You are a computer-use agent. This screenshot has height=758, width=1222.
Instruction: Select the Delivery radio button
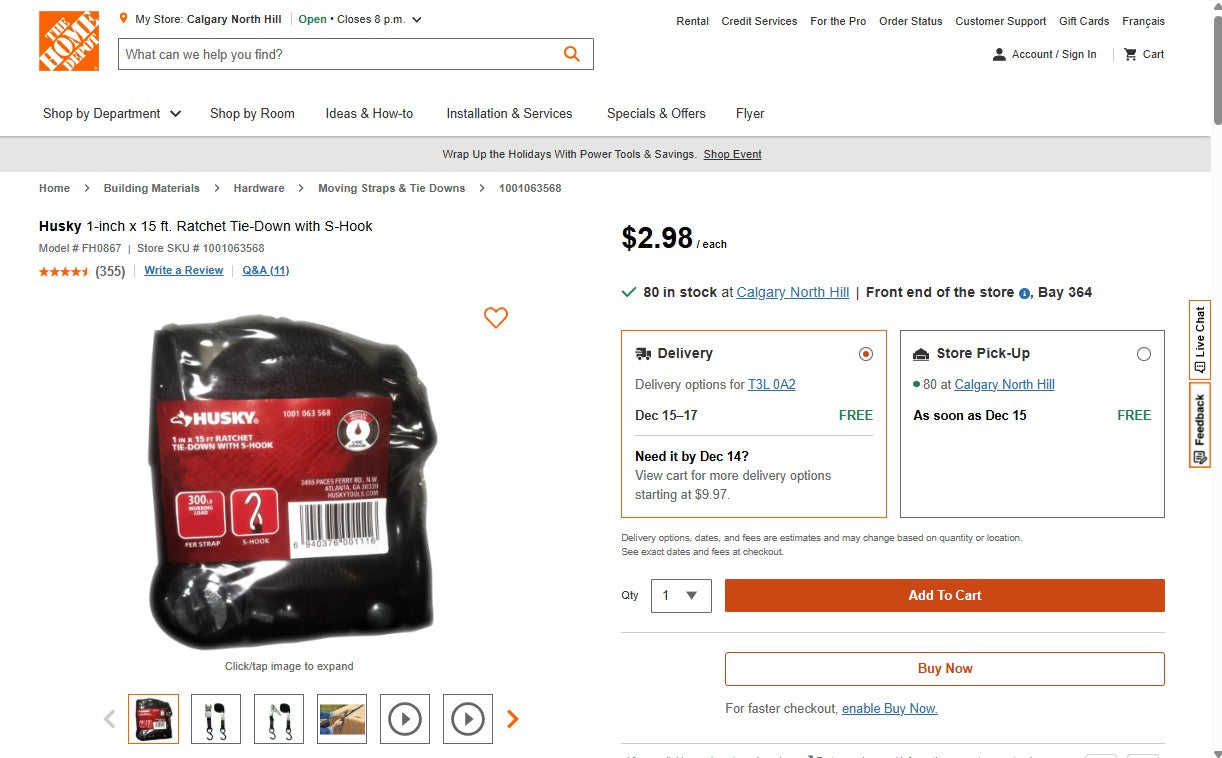[x=866, y=353]
